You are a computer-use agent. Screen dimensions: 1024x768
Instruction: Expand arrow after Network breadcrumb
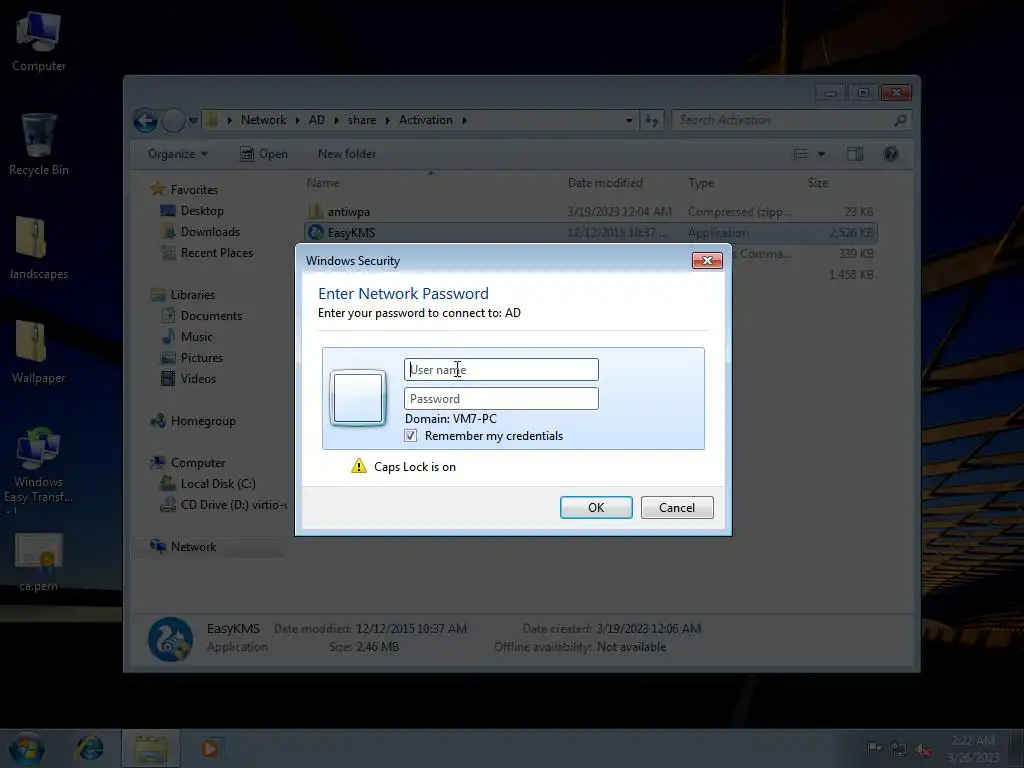click(297, 120)
